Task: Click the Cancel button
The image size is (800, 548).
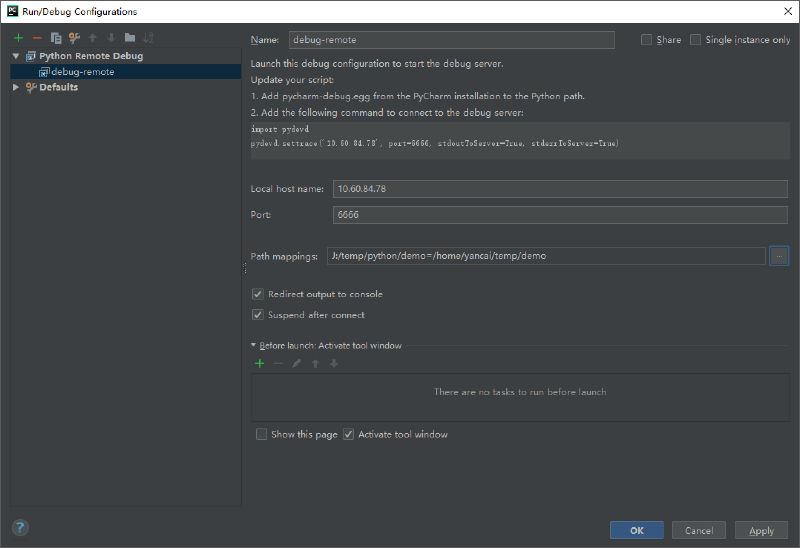Action: 699,530
